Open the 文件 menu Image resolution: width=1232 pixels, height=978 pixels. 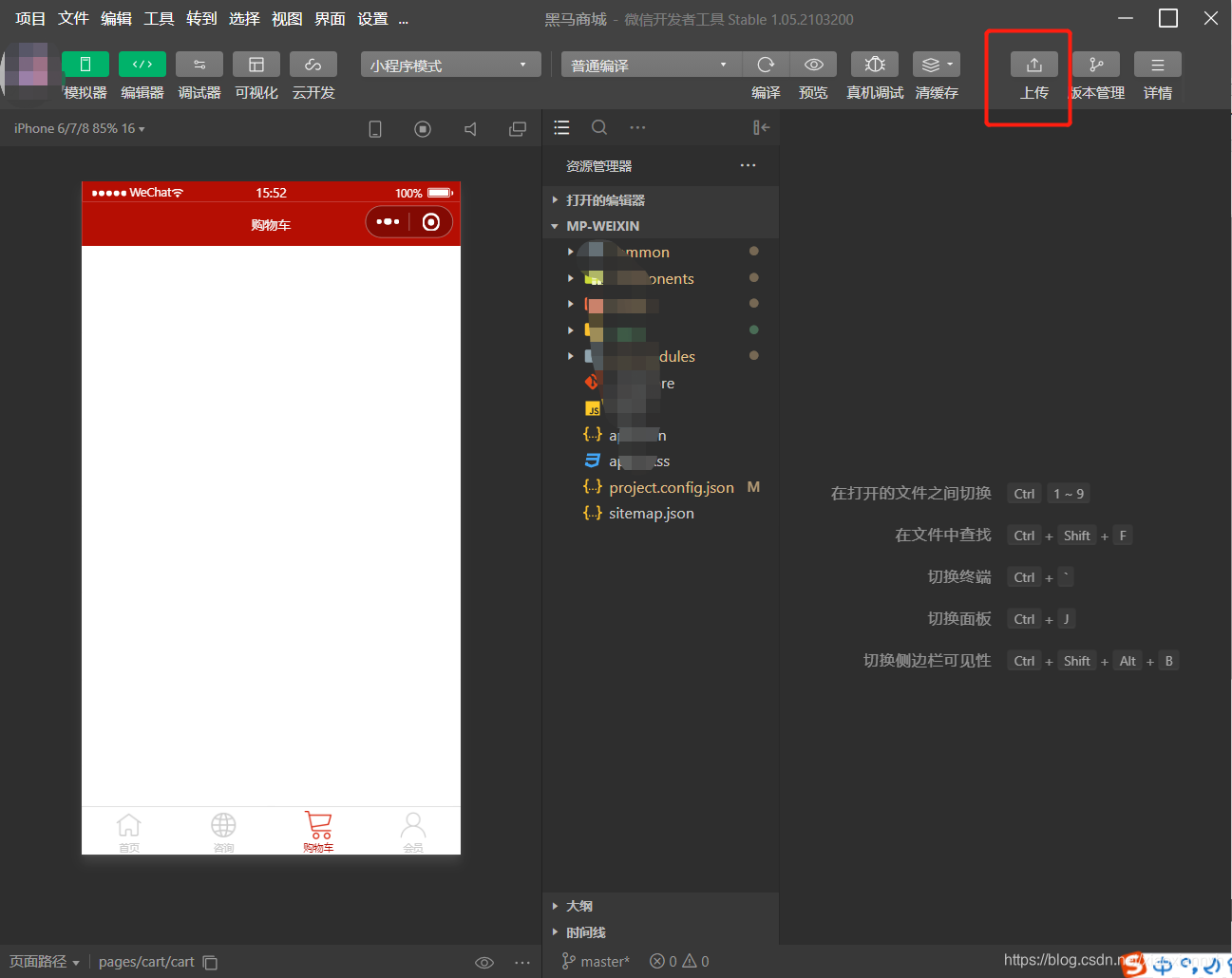pyautogui.click(x=73, y=19)
